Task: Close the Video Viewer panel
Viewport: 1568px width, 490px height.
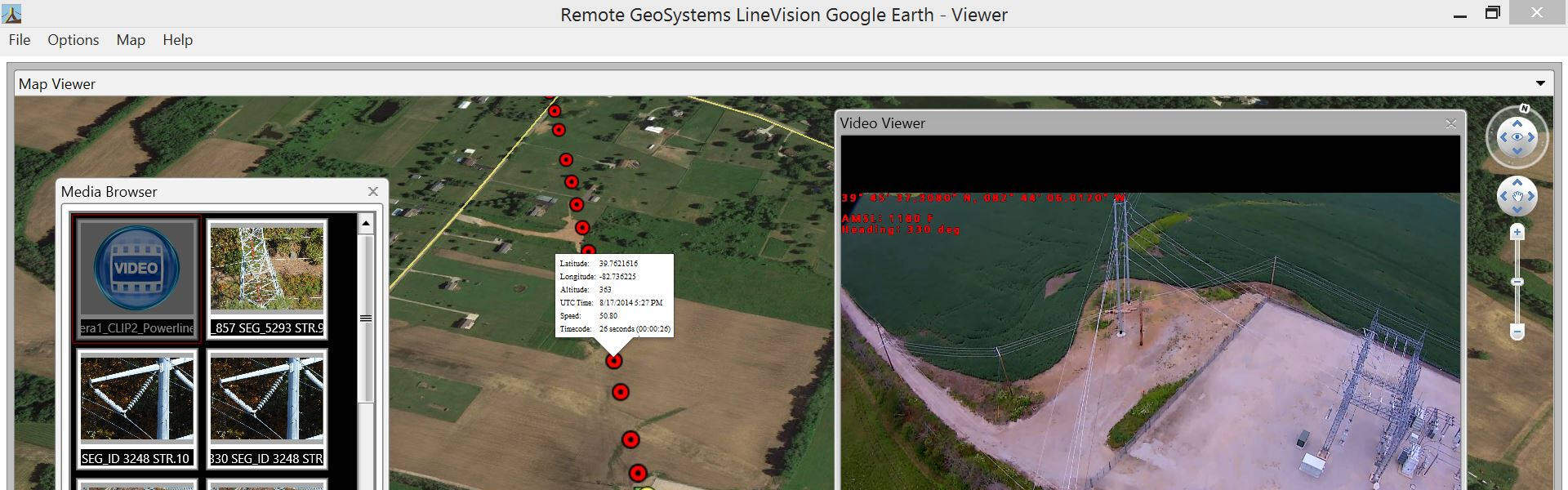Action: (x=1450, y=123)
